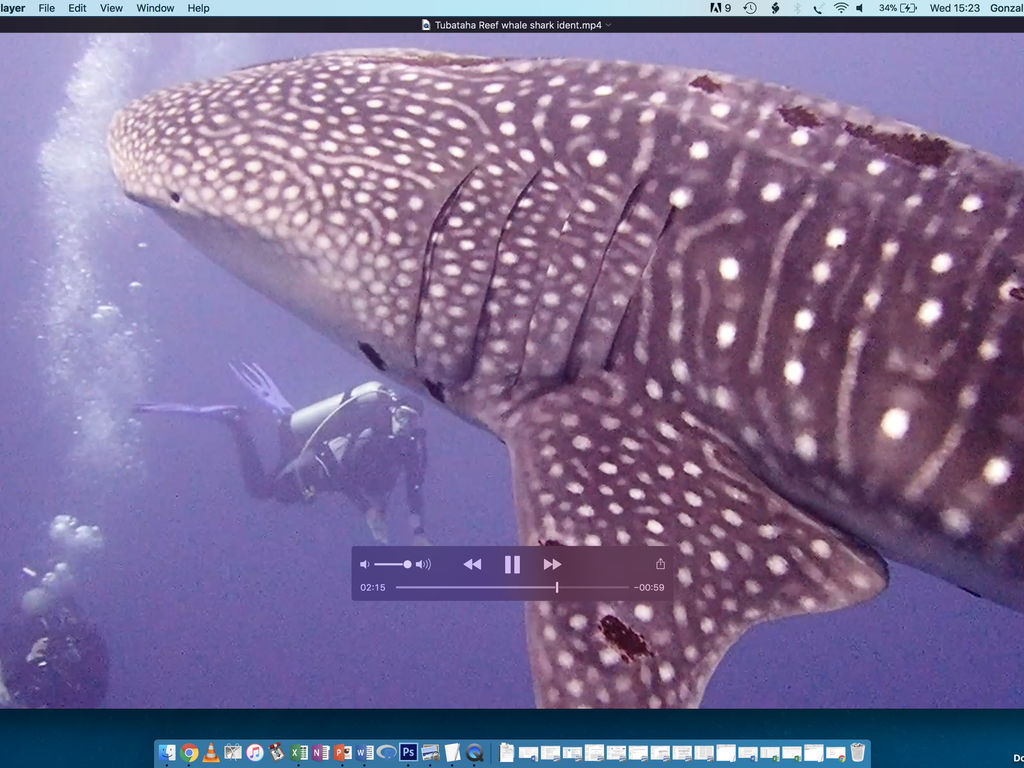Toggle the remaining time display showing -00:59

pos(649,588)
